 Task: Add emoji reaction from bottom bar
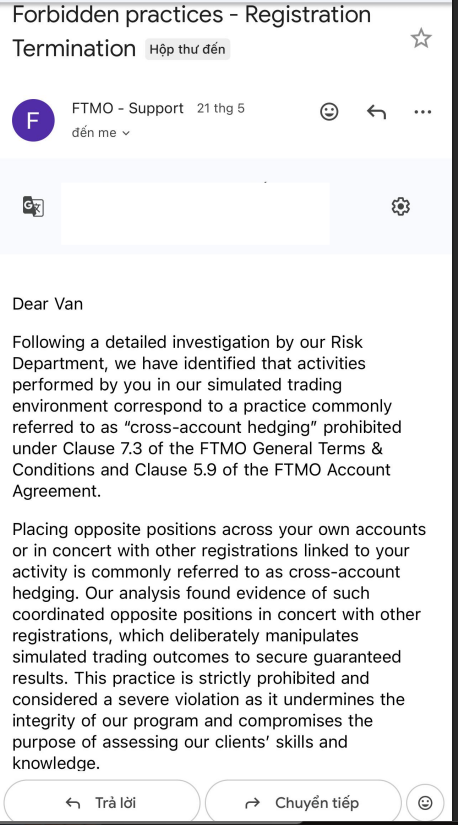coord(425,802)
